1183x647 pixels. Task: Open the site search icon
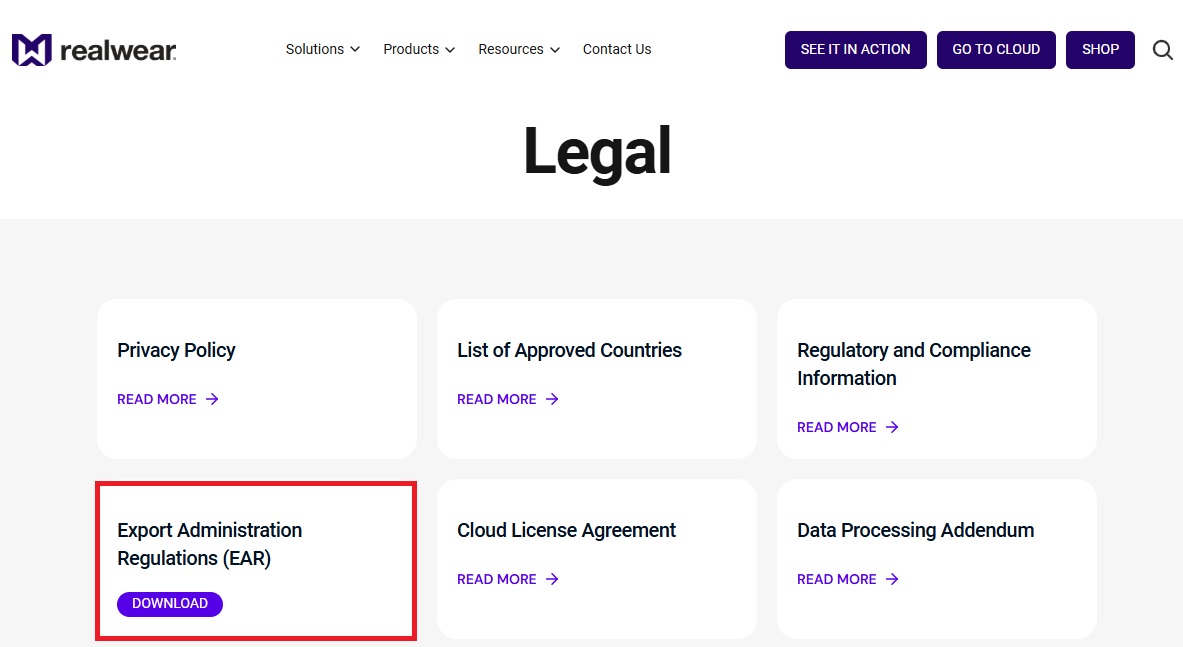[1162, 49]
